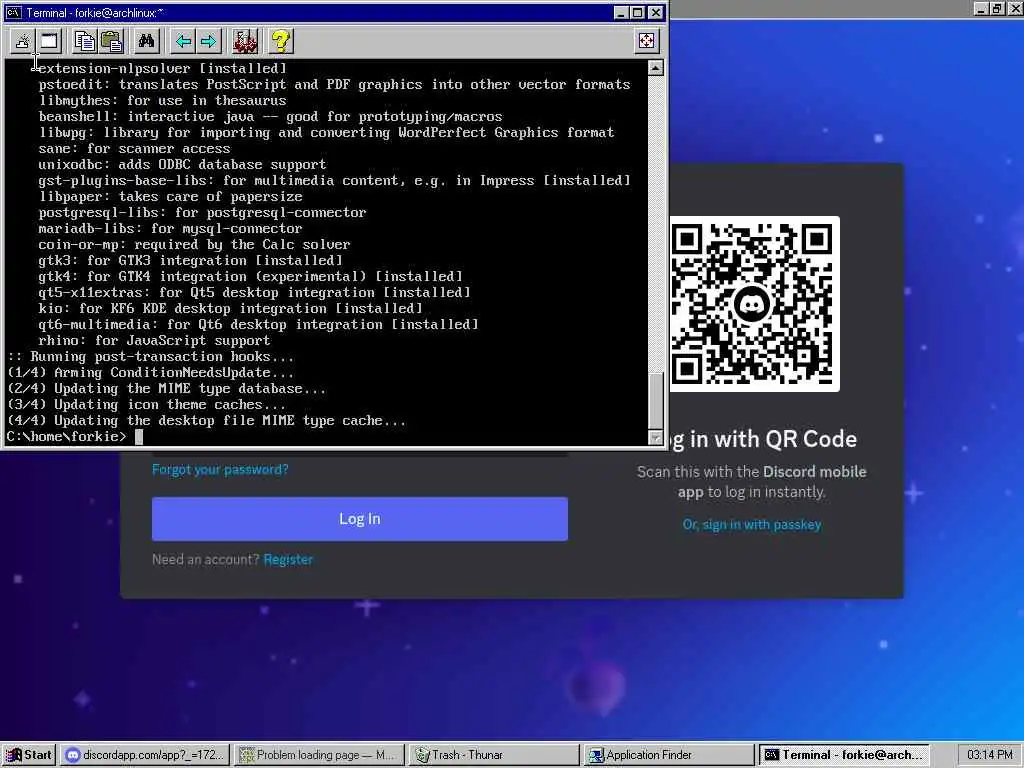Click the paste clipboard icon in Terminal toolbar
The height and width of the screenshot is (768, 1024).
[x=112, y=41]
